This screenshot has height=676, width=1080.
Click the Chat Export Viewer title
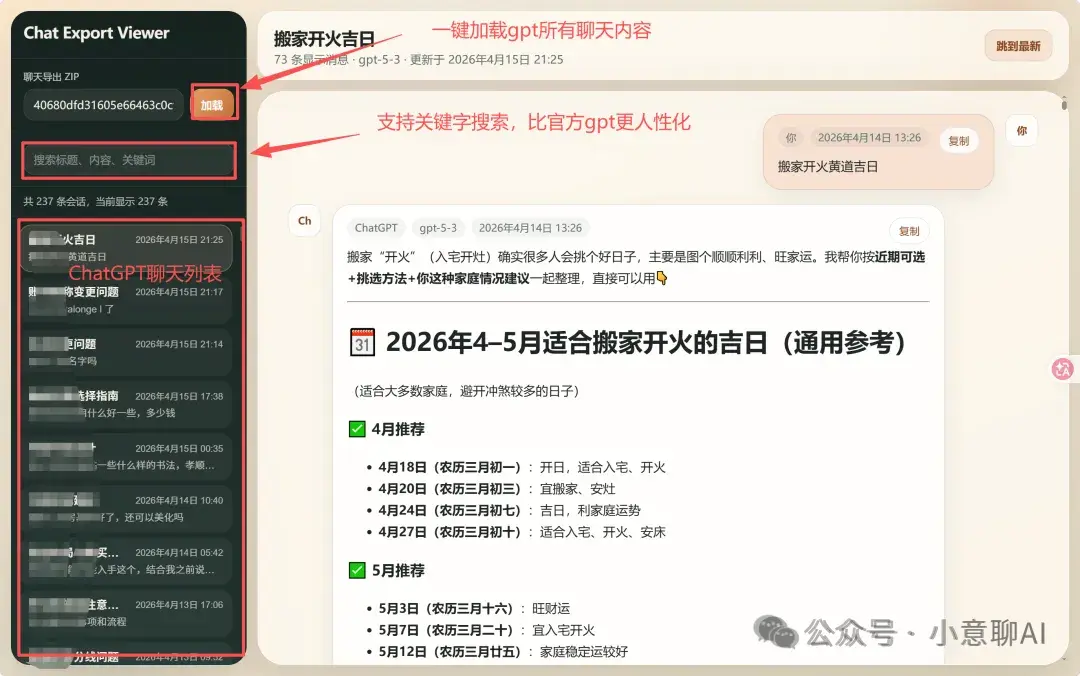pyautogui.click(x=96, y=32)
